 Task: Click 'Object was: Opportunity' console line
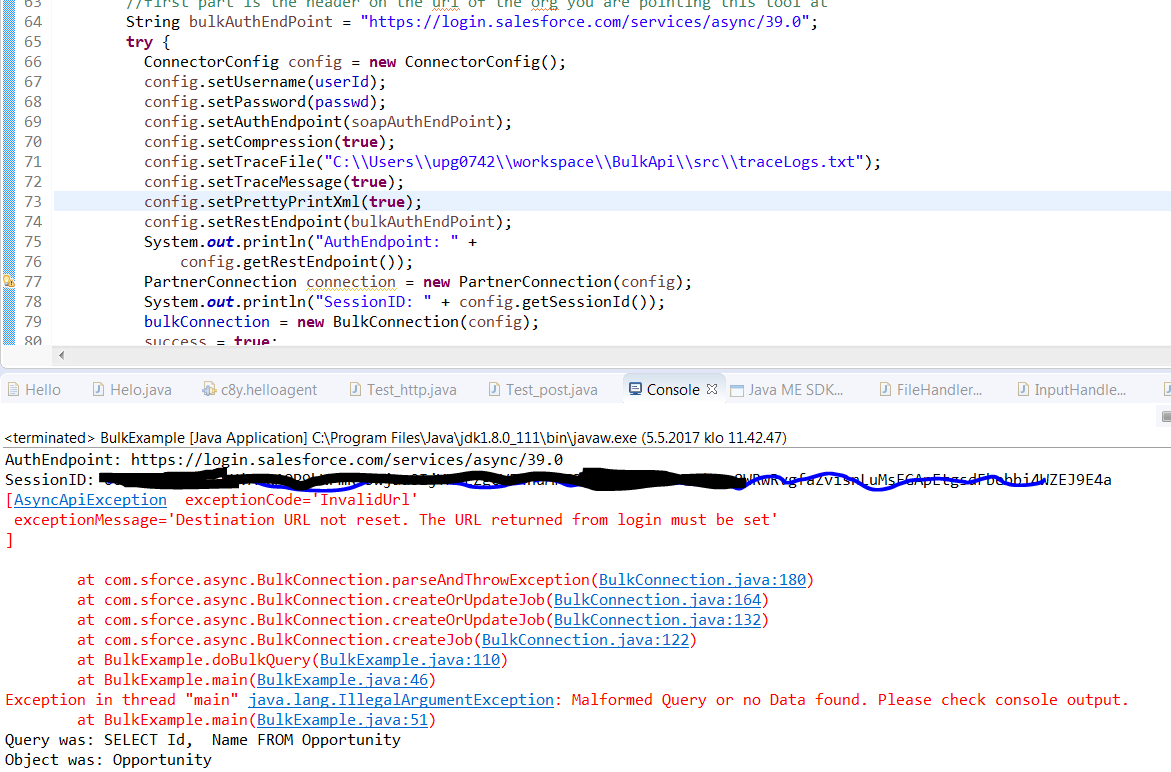[x=108, y=760]
